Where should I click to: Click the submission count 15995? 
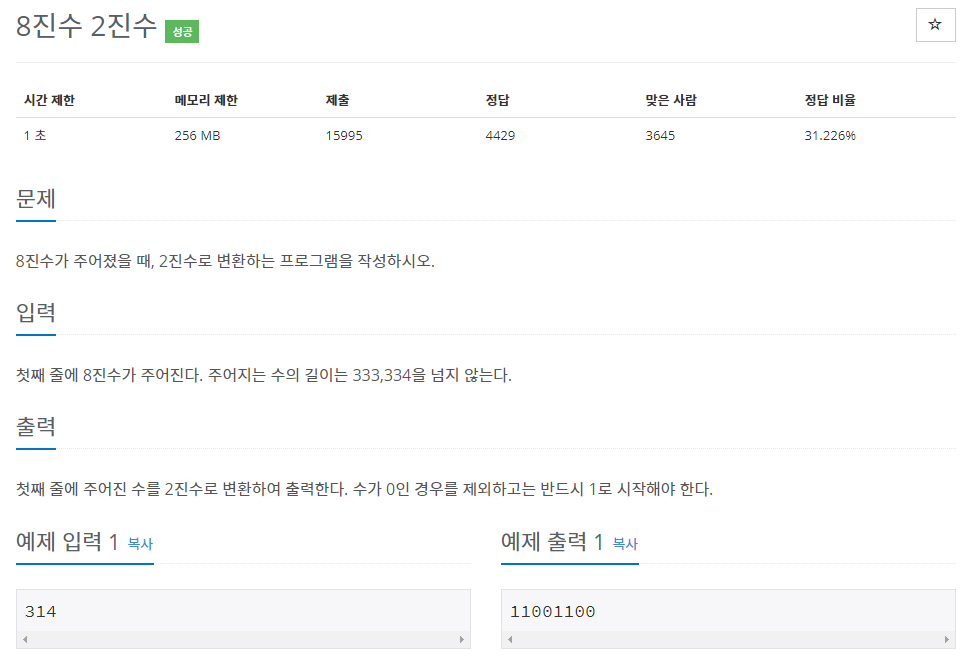(x=344, y=135)
